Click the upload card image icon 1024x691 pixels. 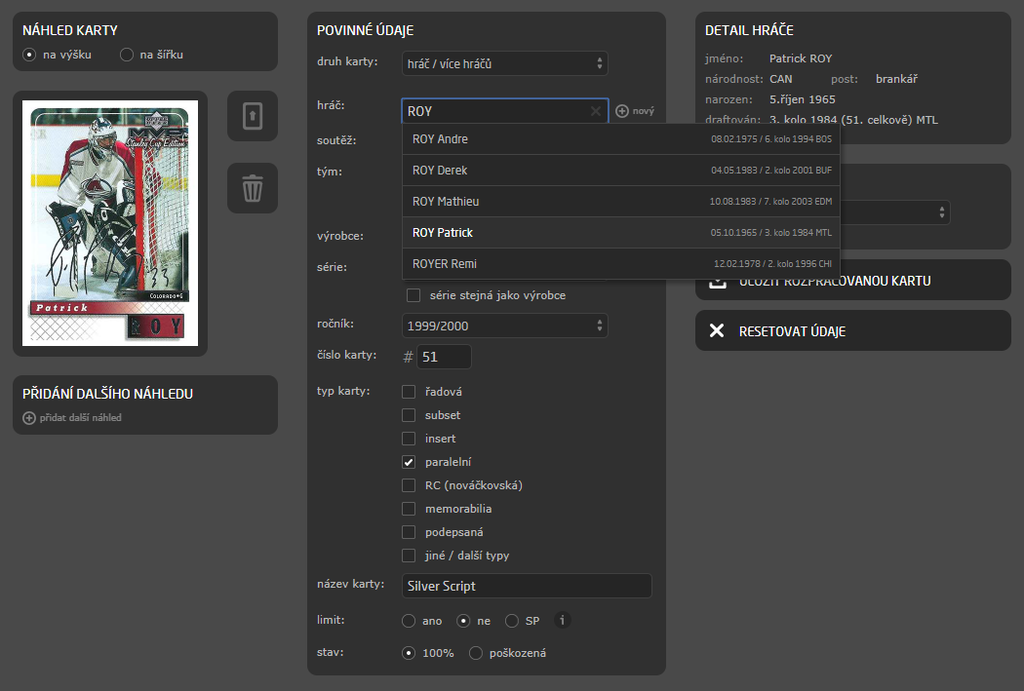[x=253, y=116]
